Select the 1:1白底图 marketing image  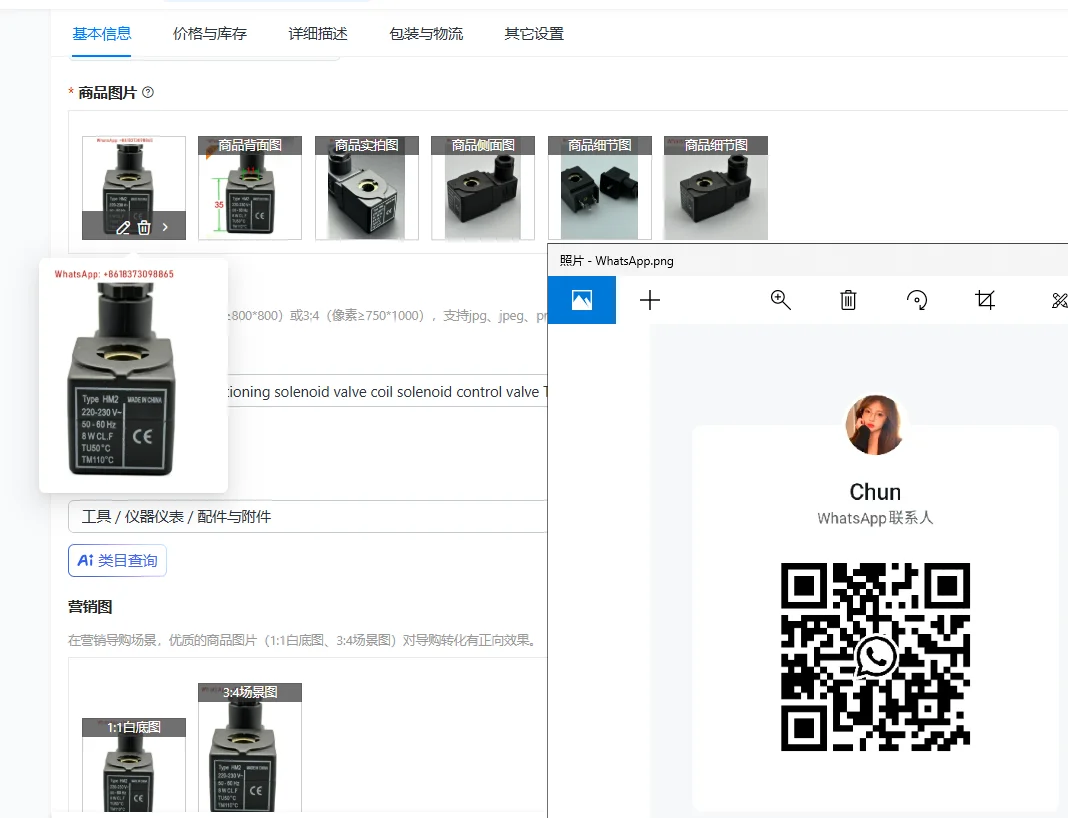coord(134,764)
